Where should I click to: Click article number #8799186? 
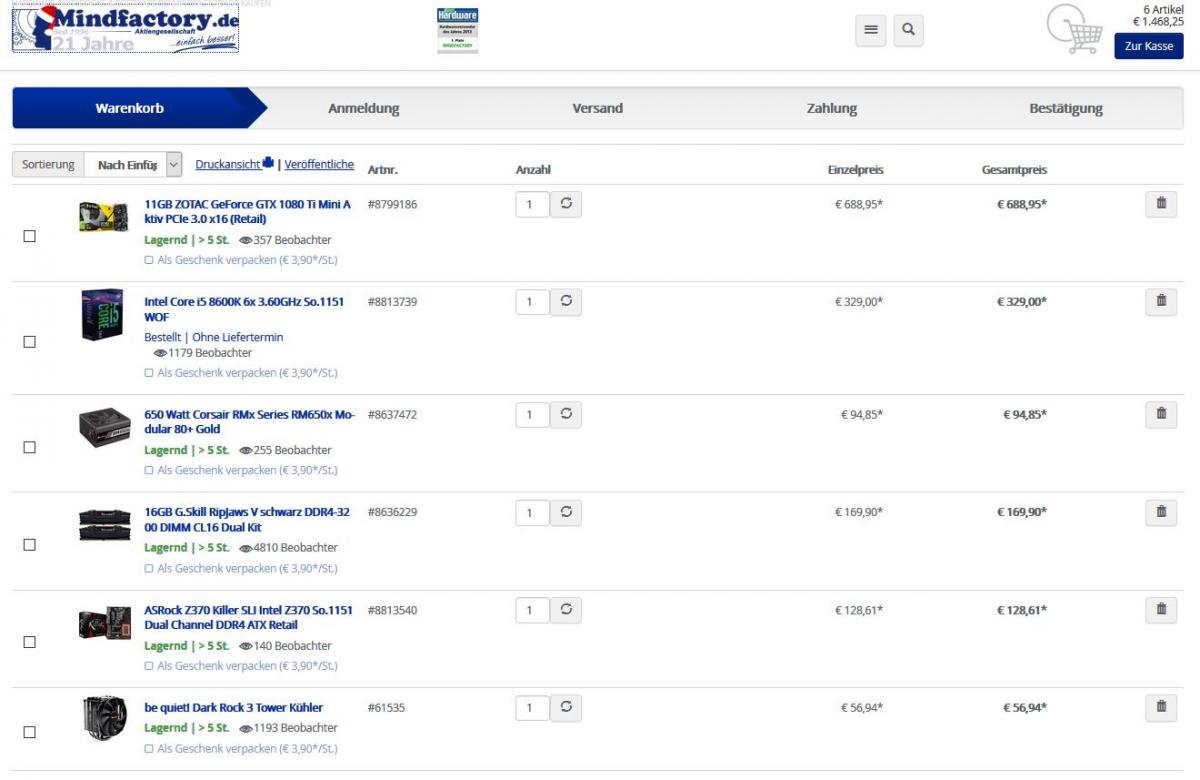pyautogui.click(x=393, y=204)
